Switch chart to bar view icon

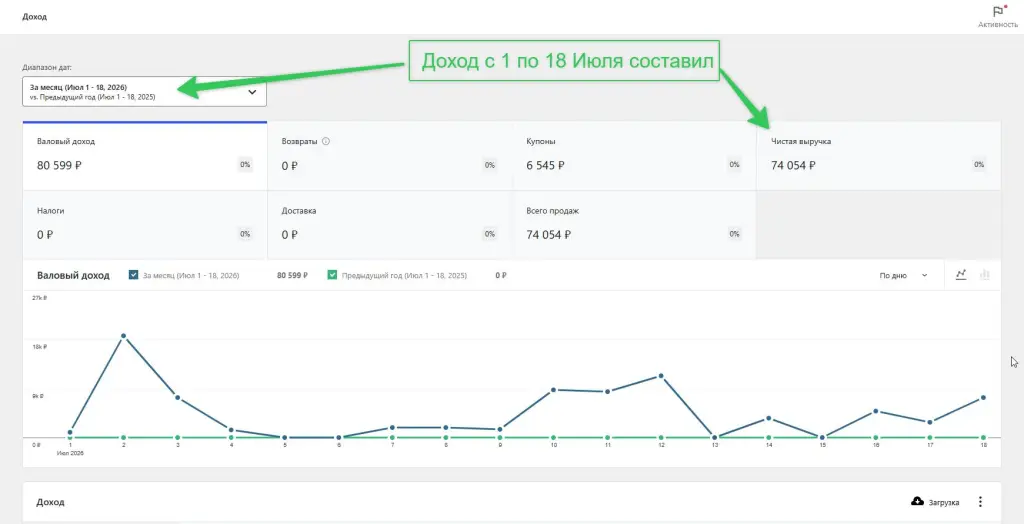click(x=984, y=275)
